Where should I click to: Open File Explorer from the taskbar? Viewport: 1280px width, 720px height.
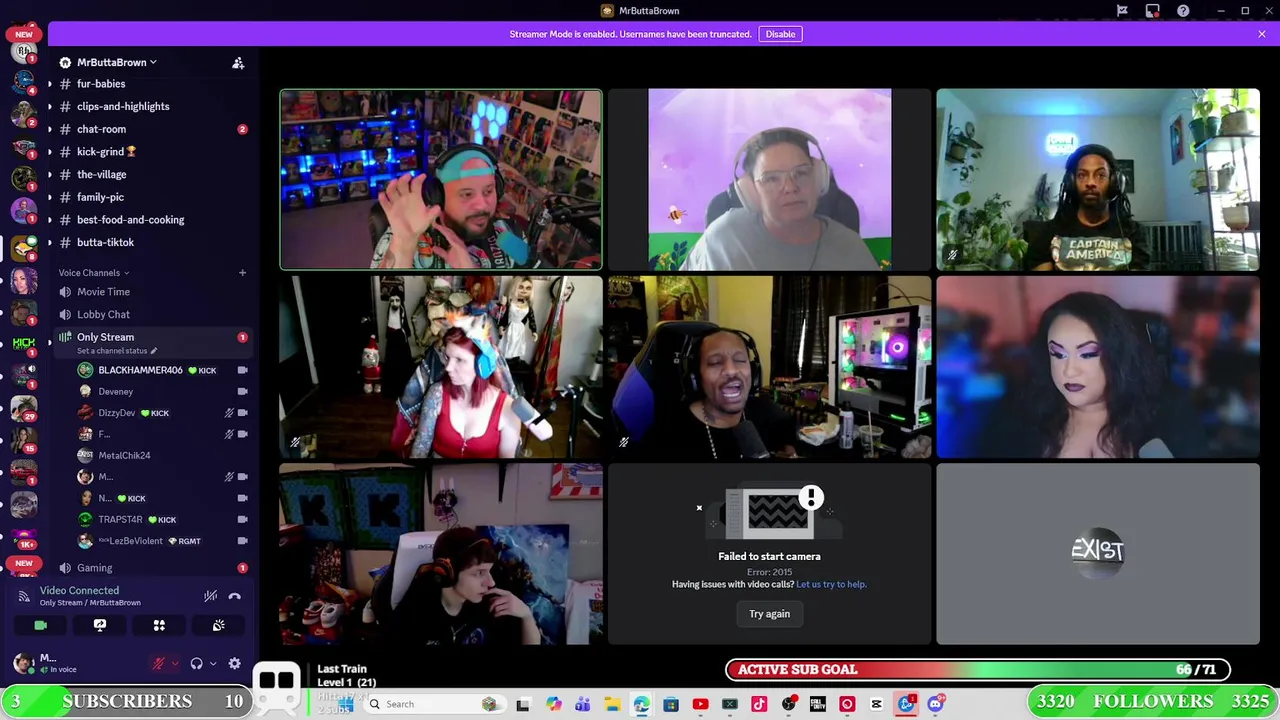612,704
